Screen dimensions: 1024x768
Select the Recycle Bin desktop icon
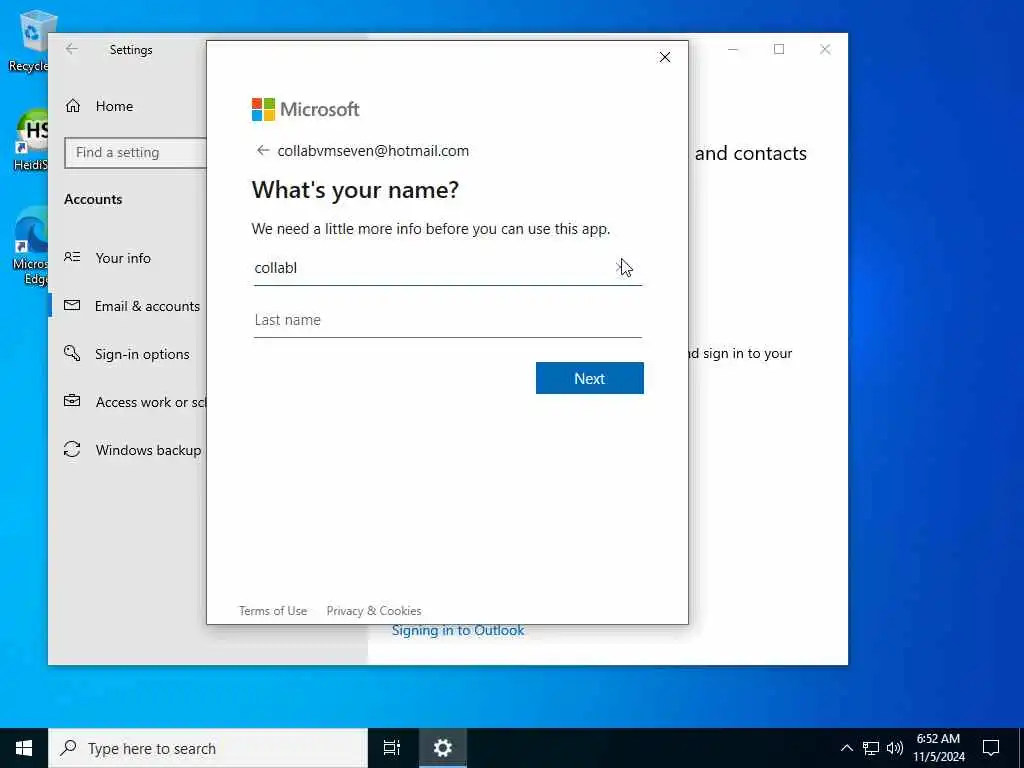[30, 41]
